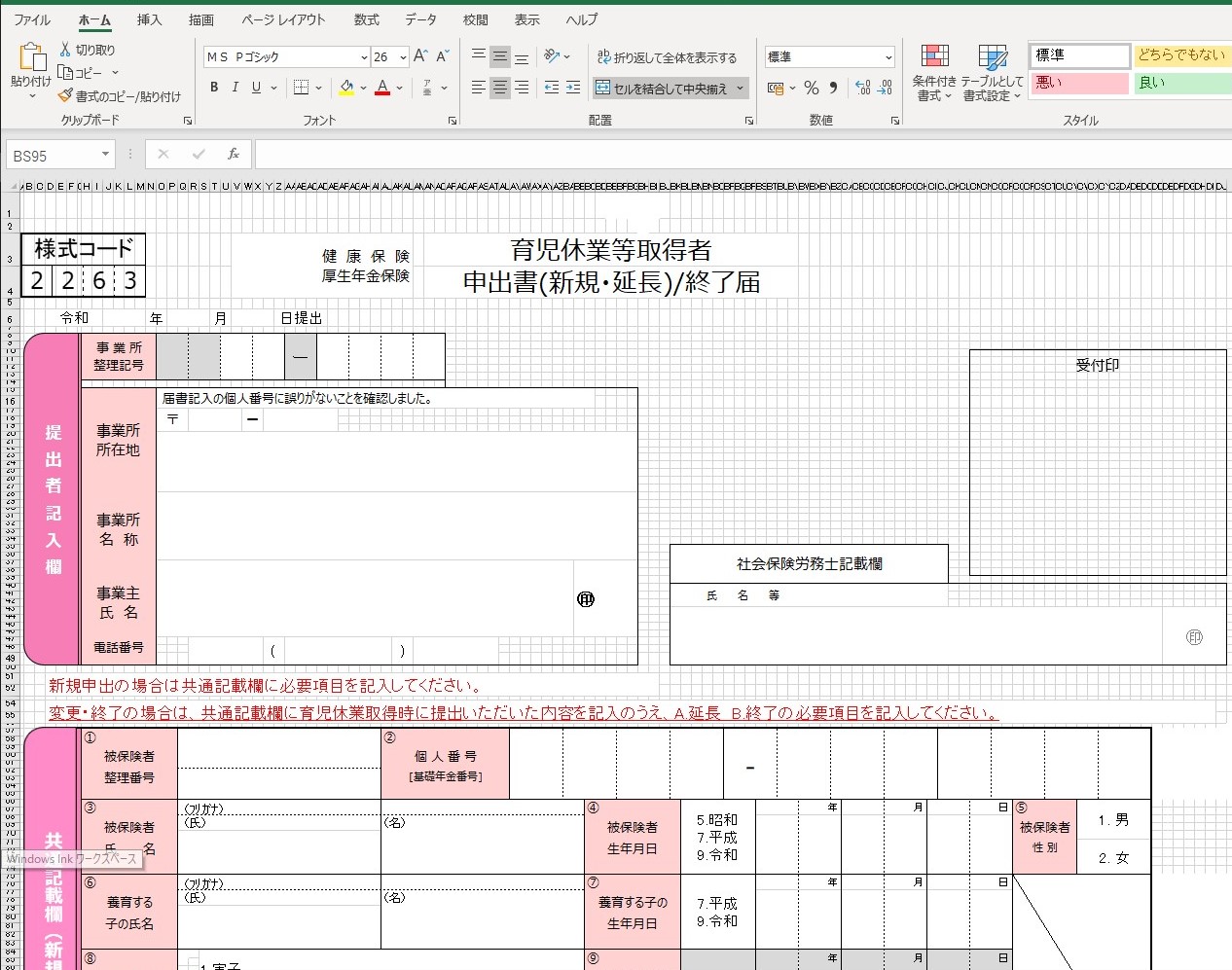Toggle italic formatting
The image size is (1232, 970).
(x=236, y=88)
